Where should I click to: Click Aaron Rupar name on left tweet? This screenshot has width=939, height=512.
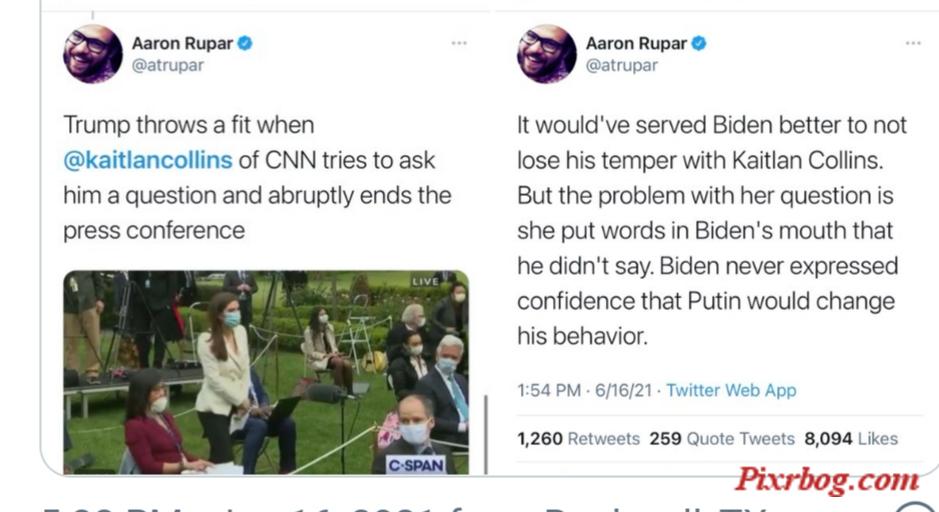[x=182, y=43]
